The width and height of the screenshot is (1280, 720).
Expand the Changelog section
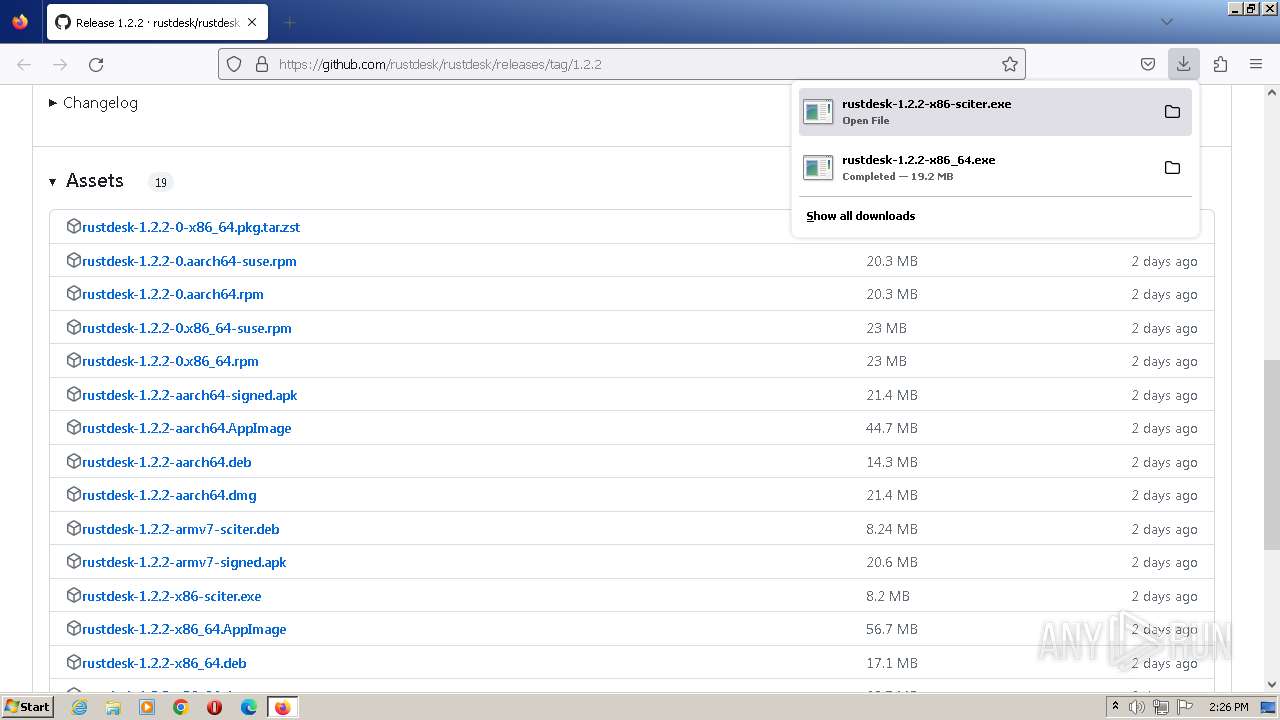pos(93,103)
